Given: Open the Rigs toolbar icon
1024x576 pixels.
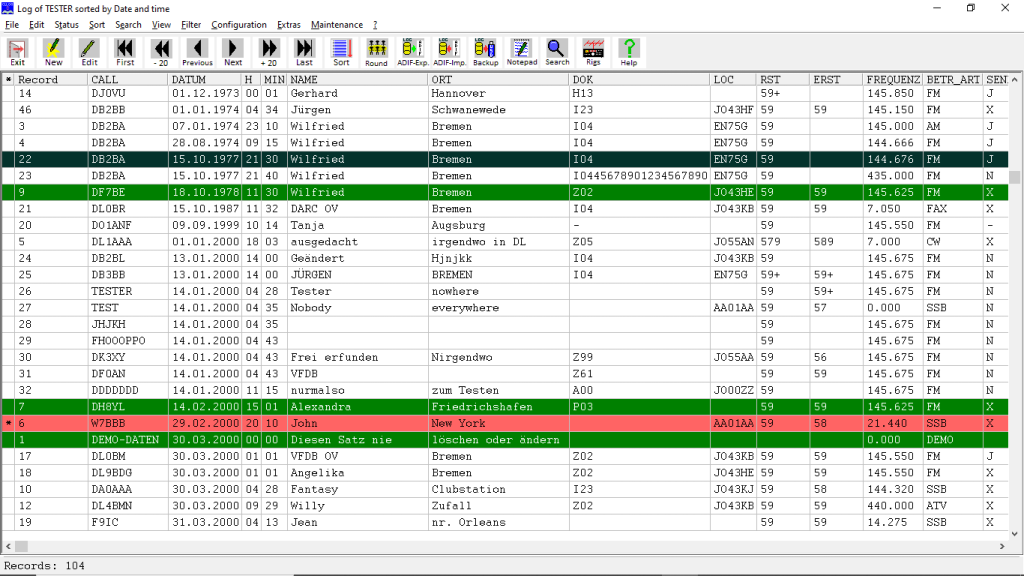Looking at the screenshot, I should click(x=593, y=52).
